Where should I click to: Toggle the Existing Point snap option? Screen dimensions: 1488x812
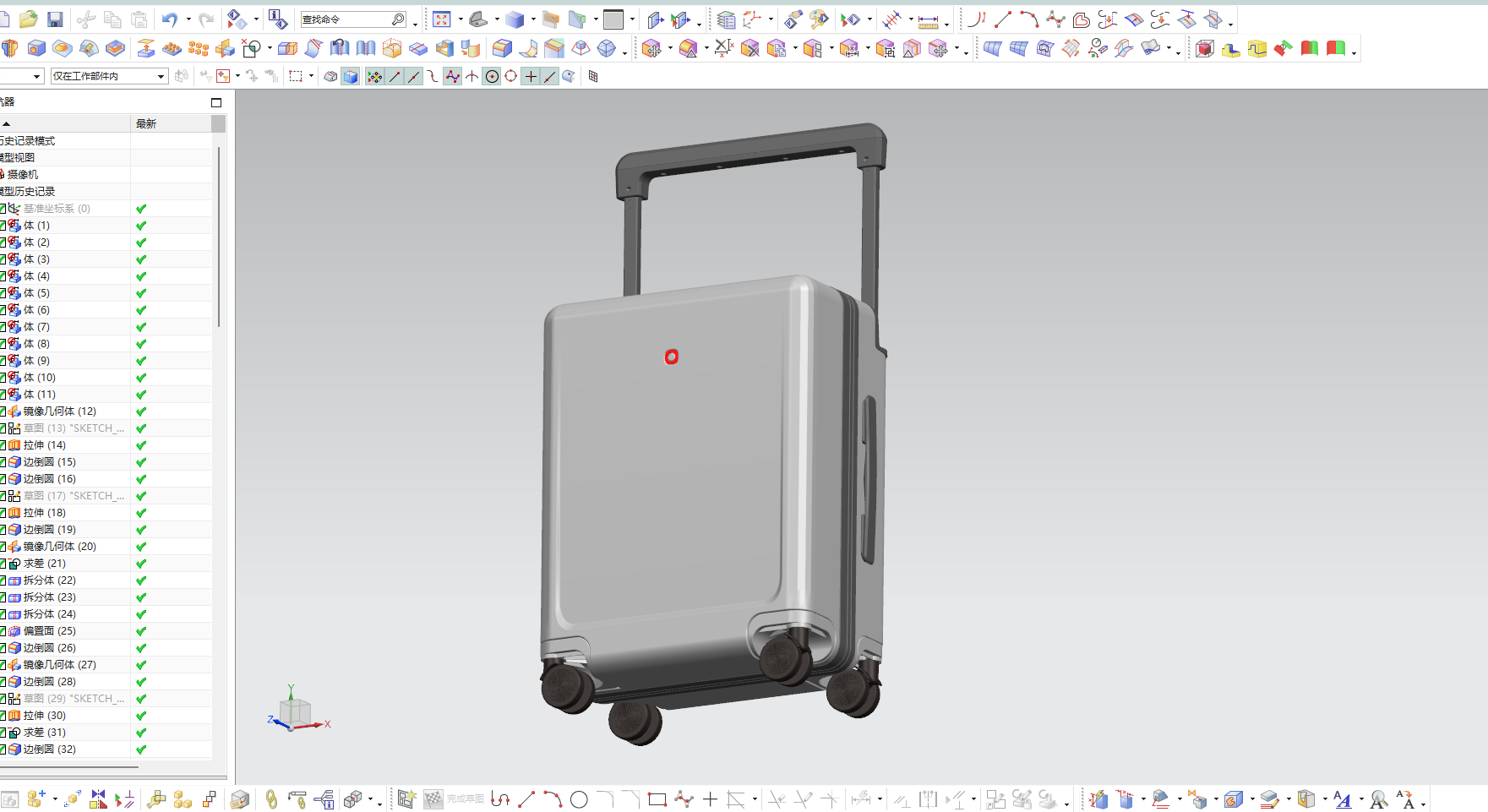531,76
